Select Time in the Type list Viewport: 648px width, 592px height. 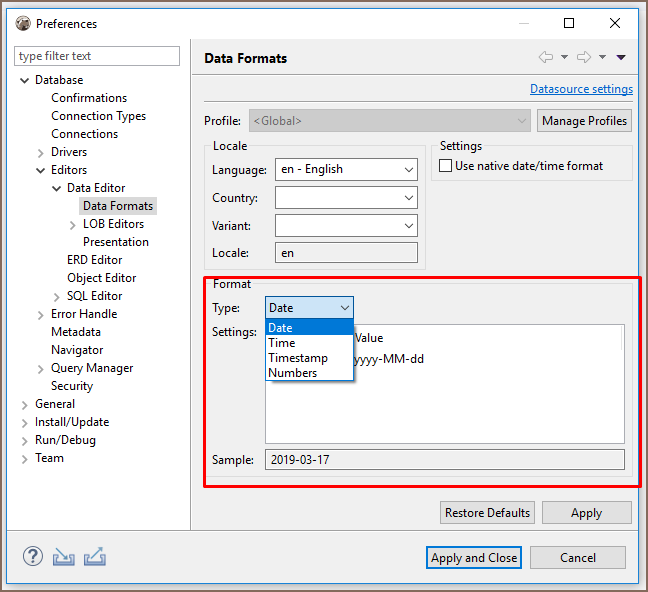coord(309,343)
